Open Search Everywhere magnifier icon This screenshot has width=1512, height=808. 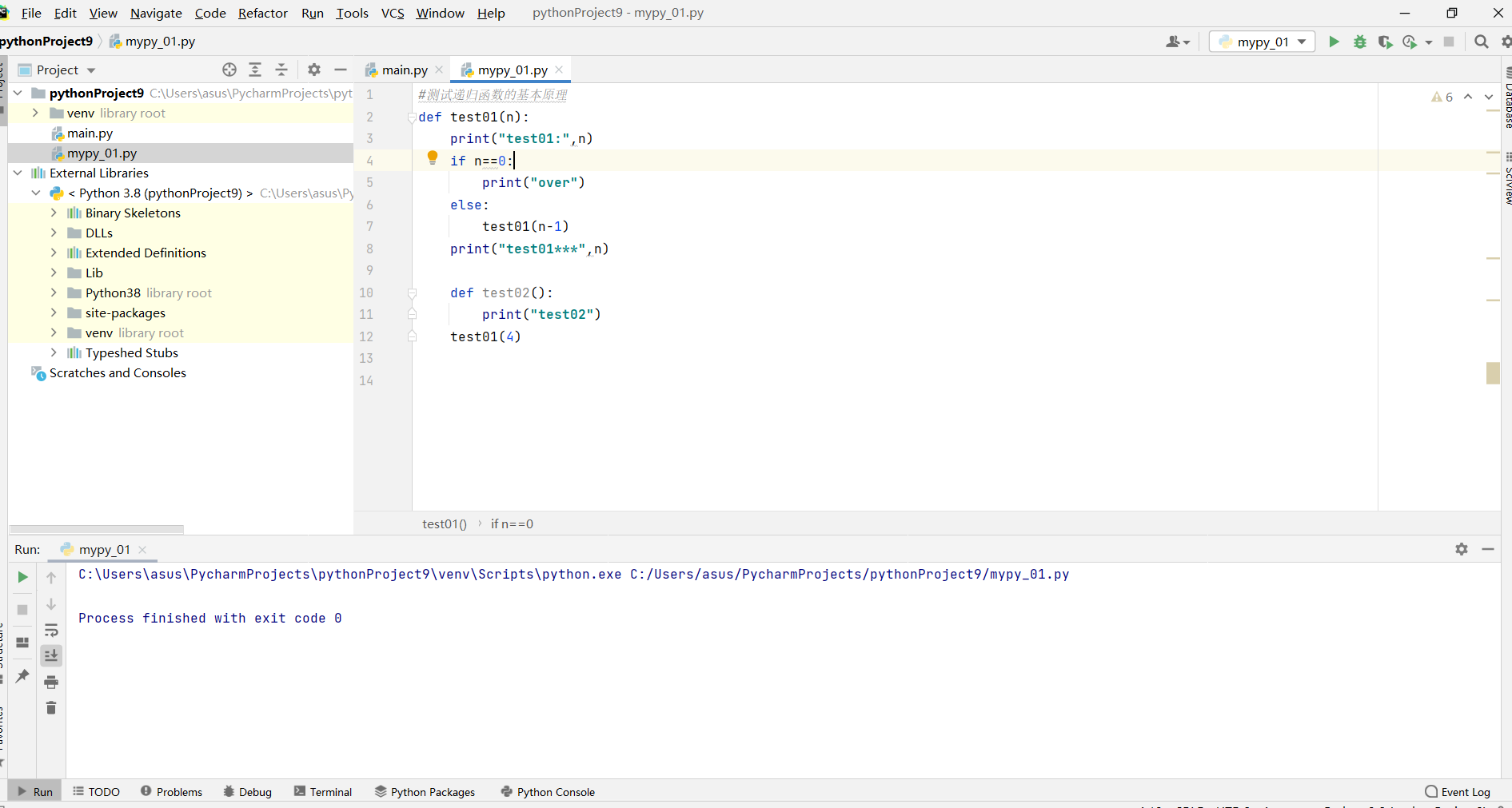[1481, 42]
